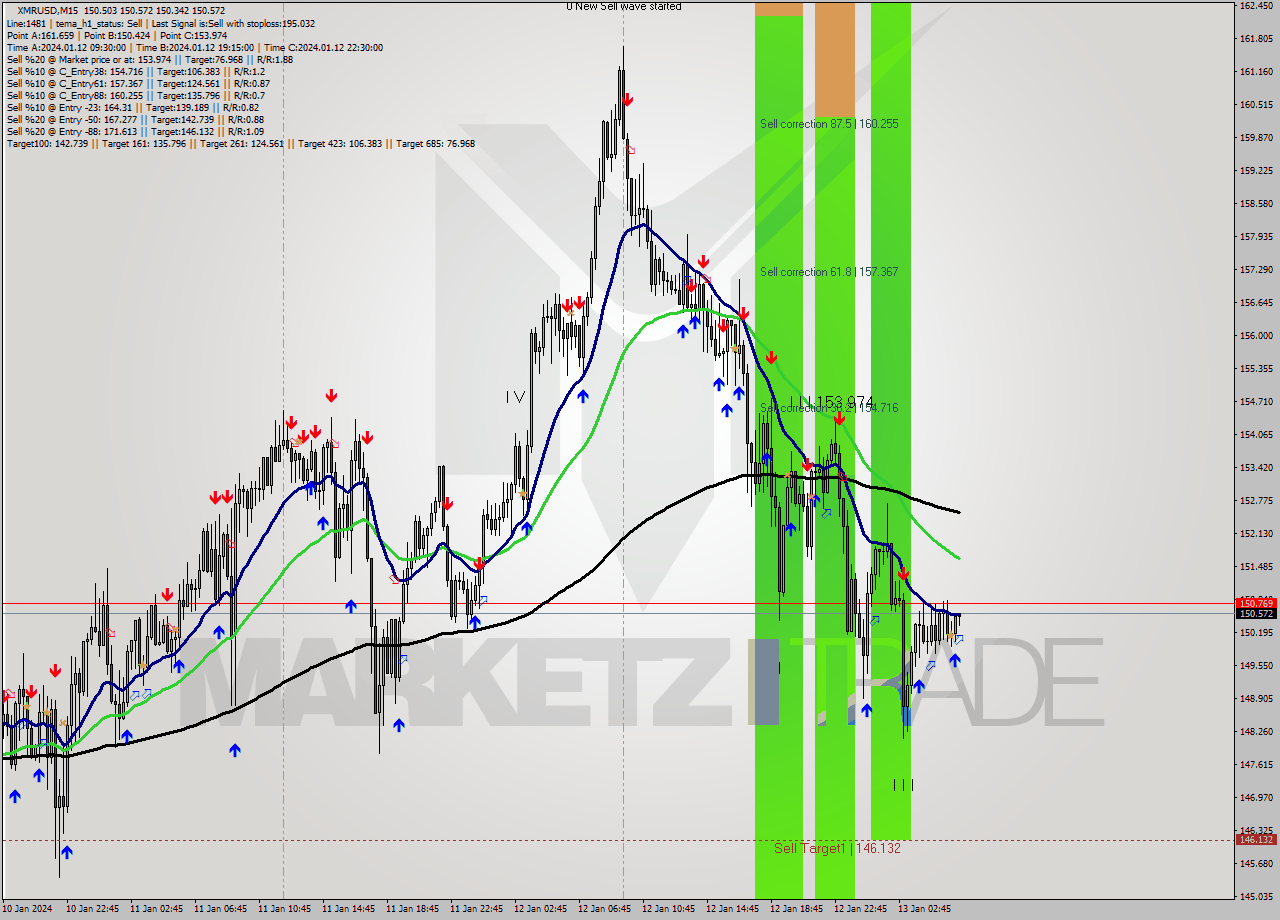Select the 'Line:1481 | tema_h1_status: Sell' info line
Screen dimensions: 1280x920
pyautogui.click(x=161, y=23)
